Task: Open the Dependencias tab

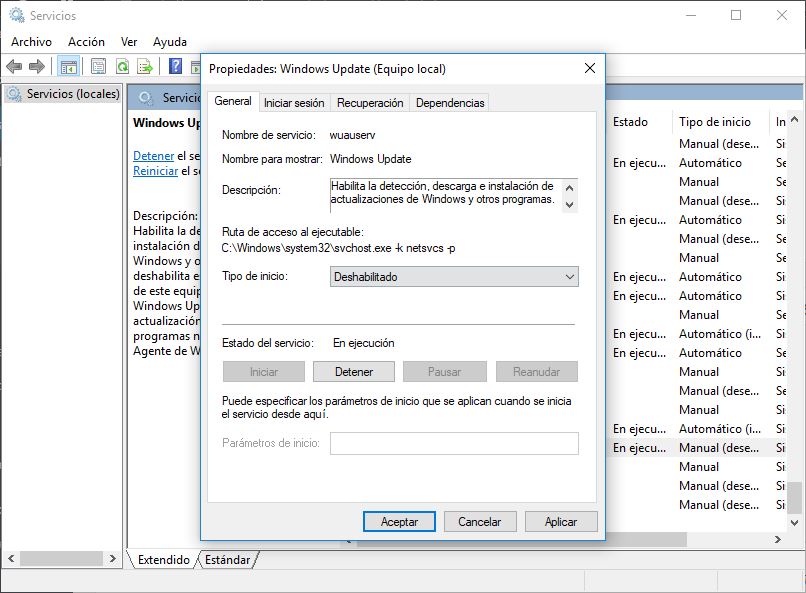Action: coord(450,103)
